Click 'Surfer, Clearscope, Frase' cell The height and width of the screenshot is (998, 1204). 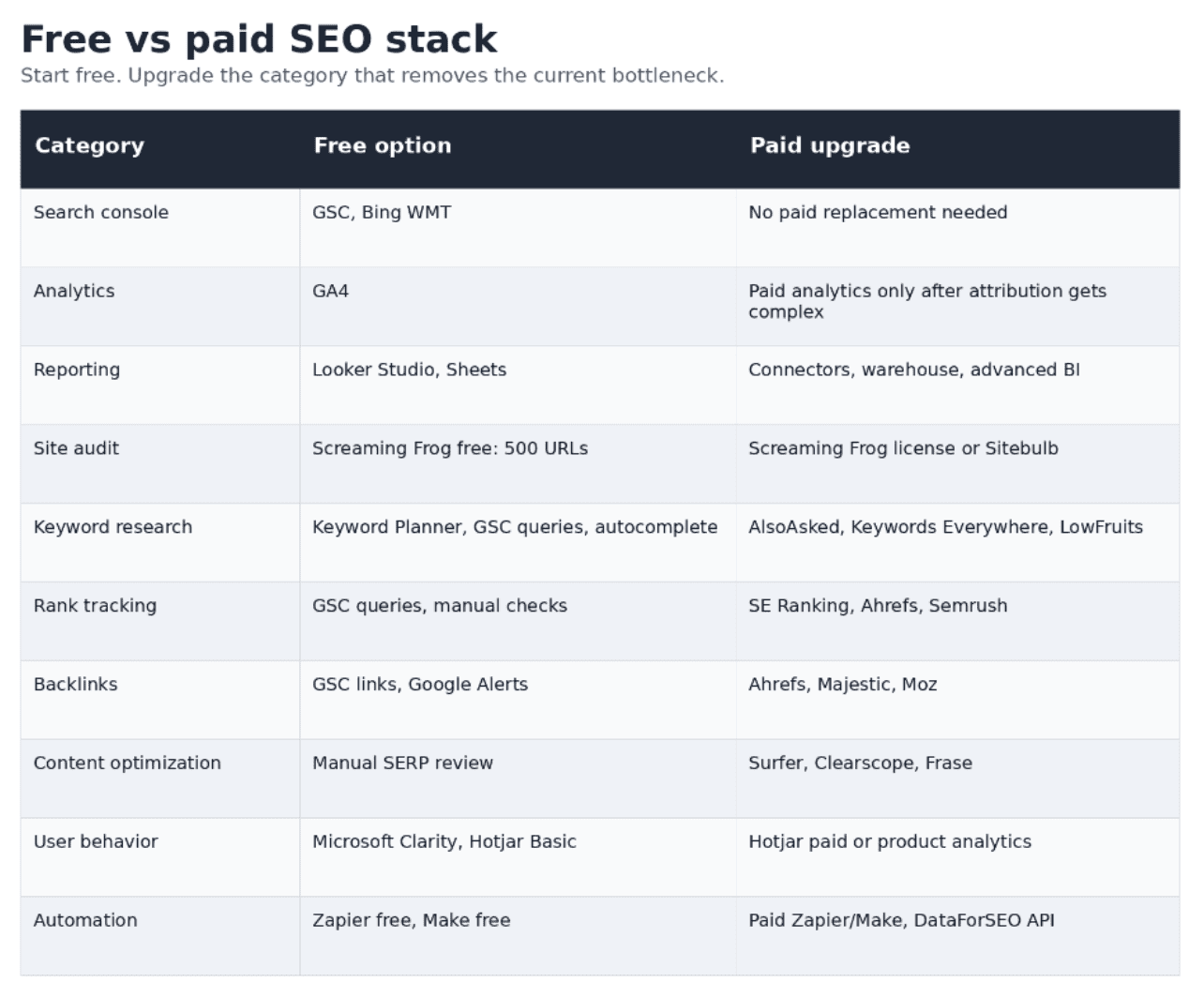(x=958, y=779)
